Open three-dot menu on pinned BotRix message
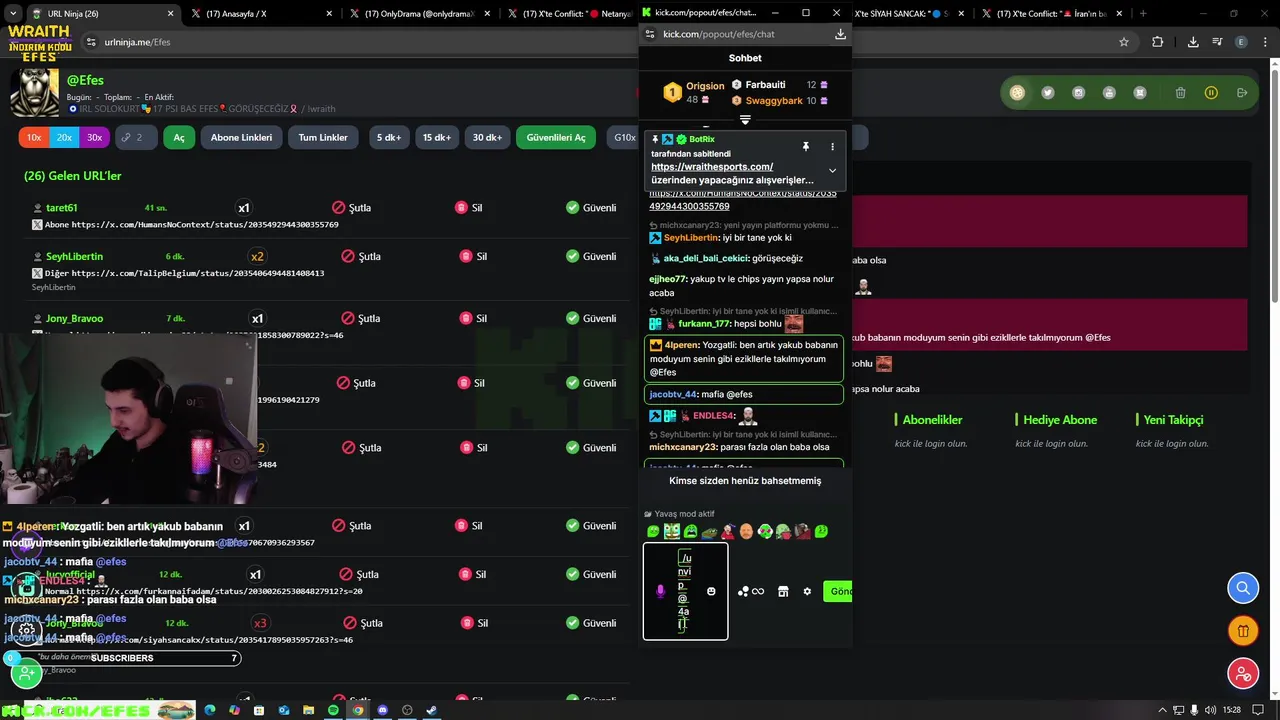Screen dimensions: 1280x720 pyautogui.click(x=832, y=147)
